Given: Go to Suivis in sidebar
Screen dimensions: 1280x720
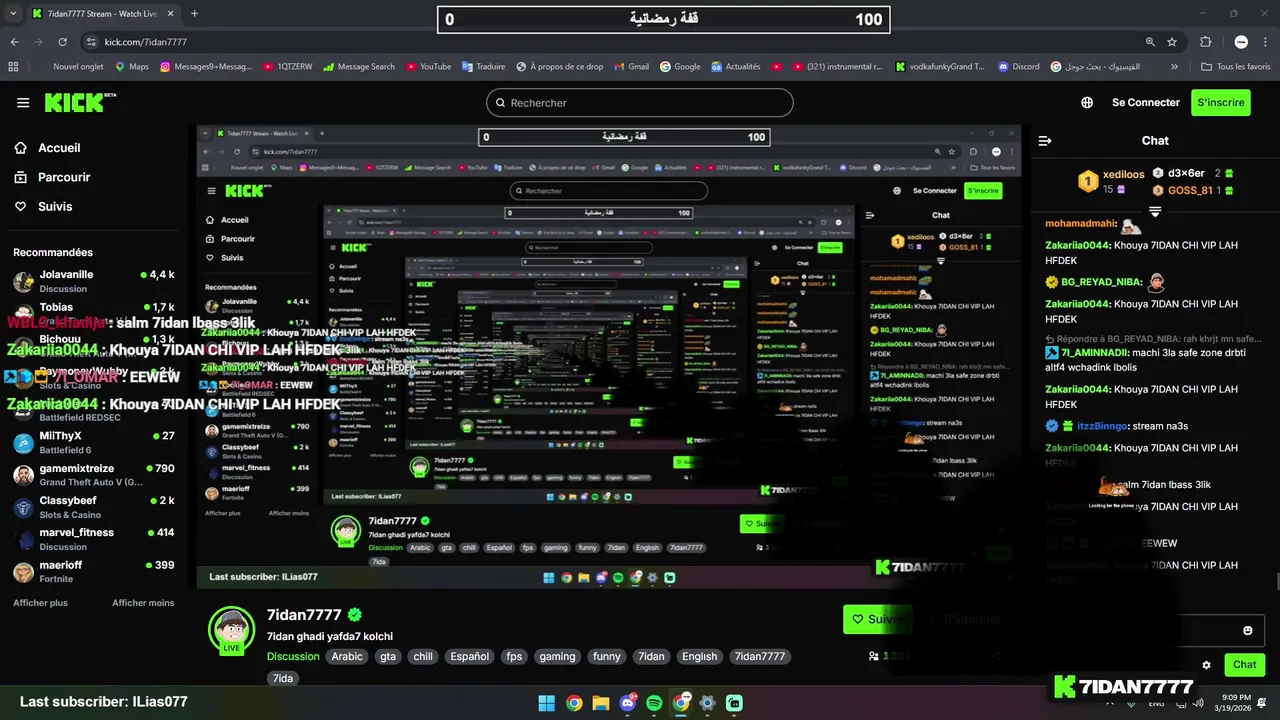Looking at the screenshot, I should (55, 206).
